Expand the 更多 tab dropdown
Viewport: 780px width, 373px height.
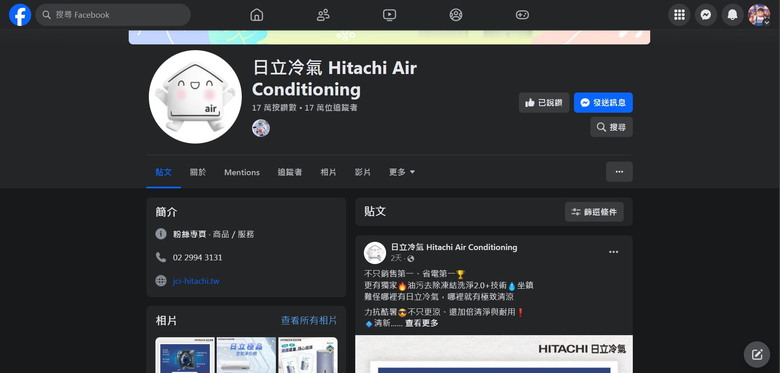pyautogui.click(x=402, y=172)
